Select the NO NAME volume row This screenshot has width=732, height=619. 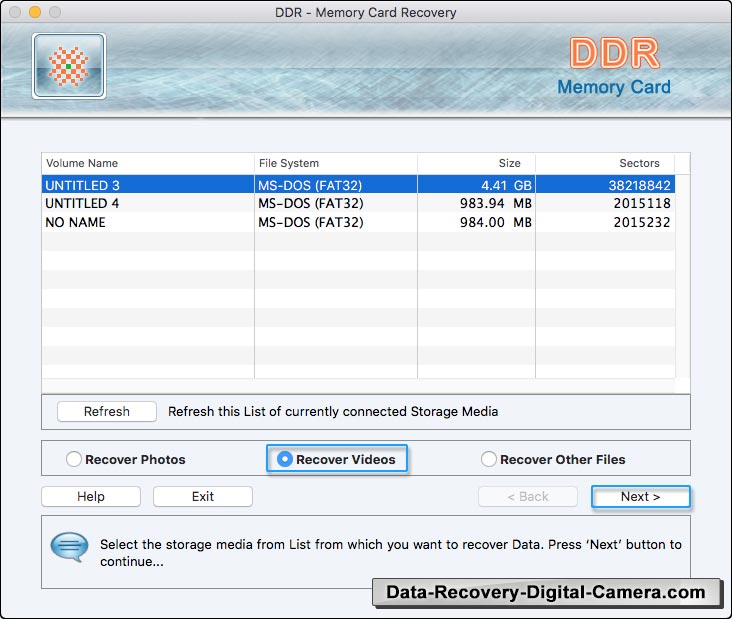[358, 222]
